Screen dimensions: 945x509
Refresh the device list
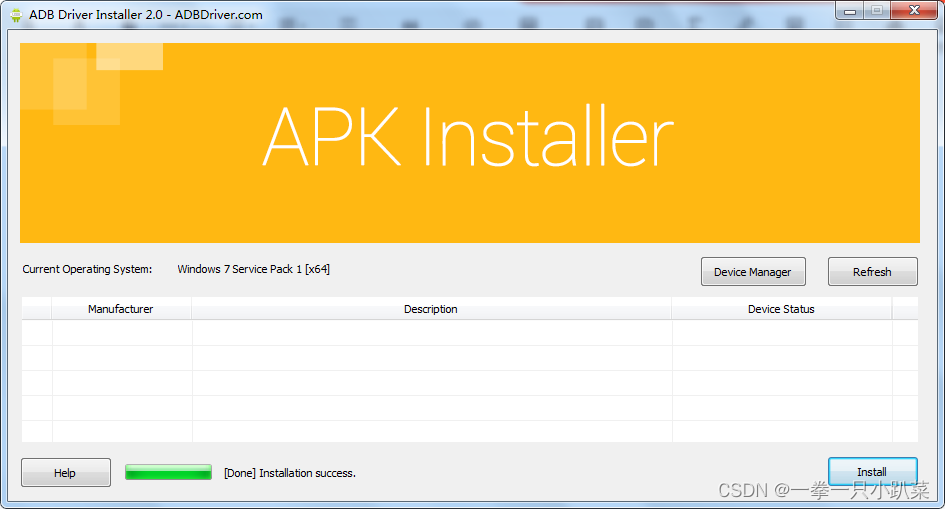[872, 272]
